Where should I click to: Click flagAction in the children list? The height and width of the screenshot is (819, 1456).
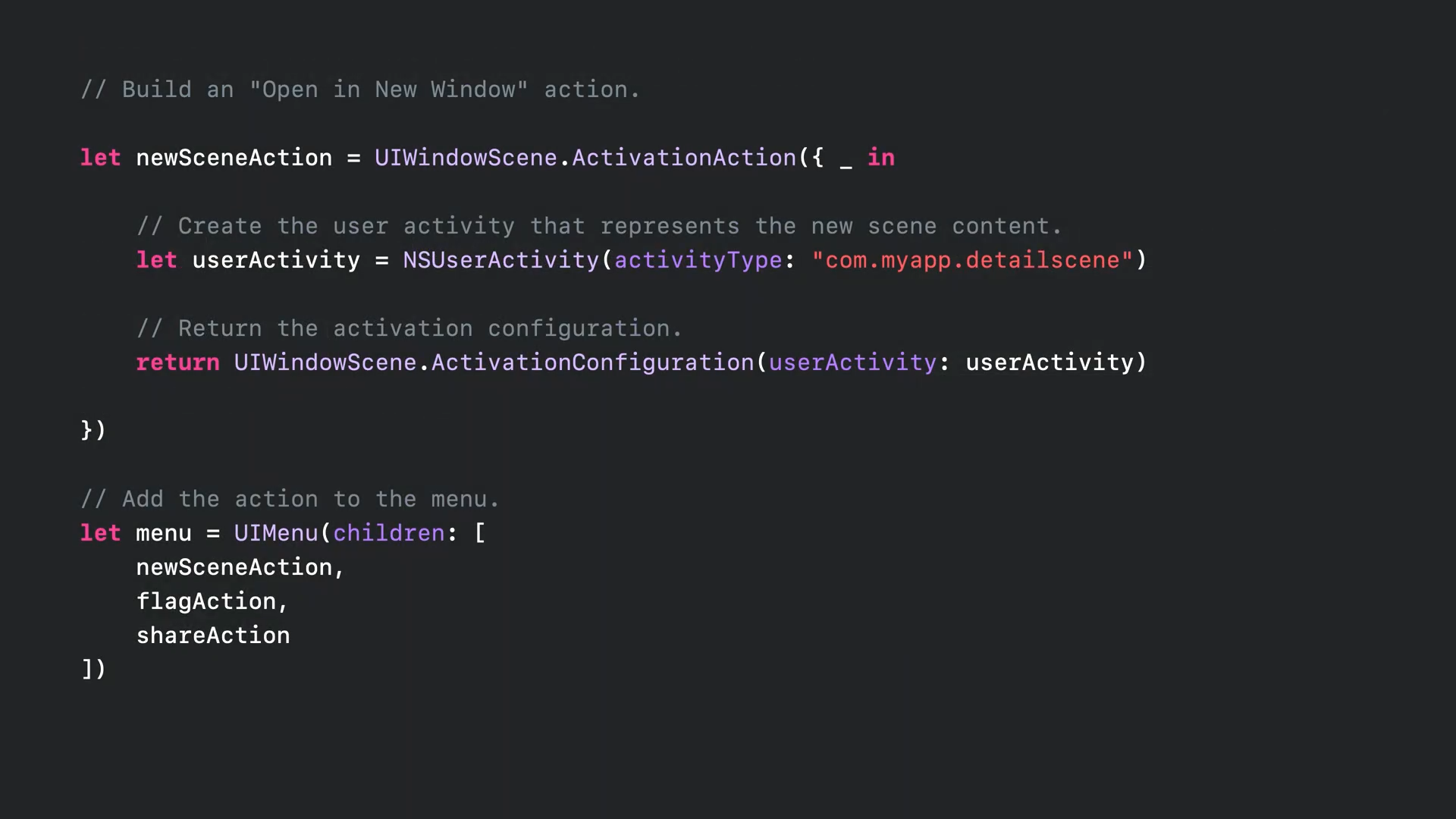click(x=206, y=601)
